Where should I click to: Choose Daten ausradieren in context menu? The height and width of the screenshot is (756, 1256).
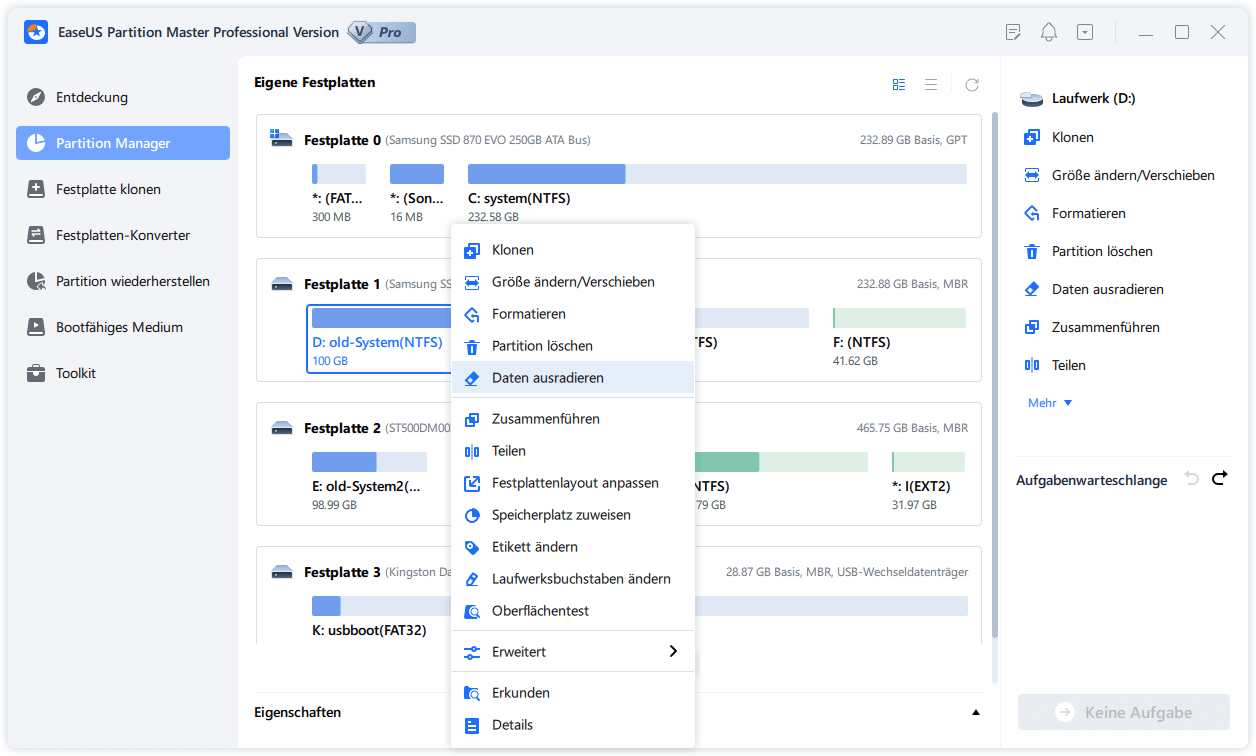[573, 378]
